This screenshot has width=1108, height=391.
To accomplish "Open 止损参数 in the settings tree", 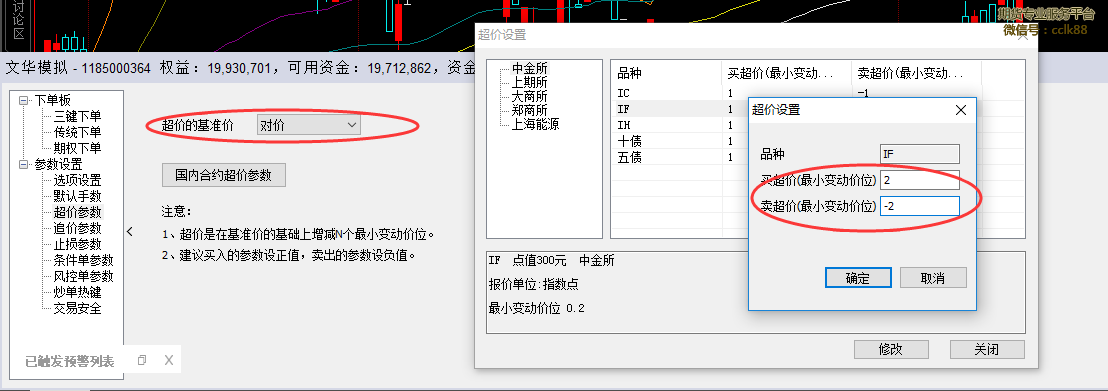I will click(x=77, y=245).
